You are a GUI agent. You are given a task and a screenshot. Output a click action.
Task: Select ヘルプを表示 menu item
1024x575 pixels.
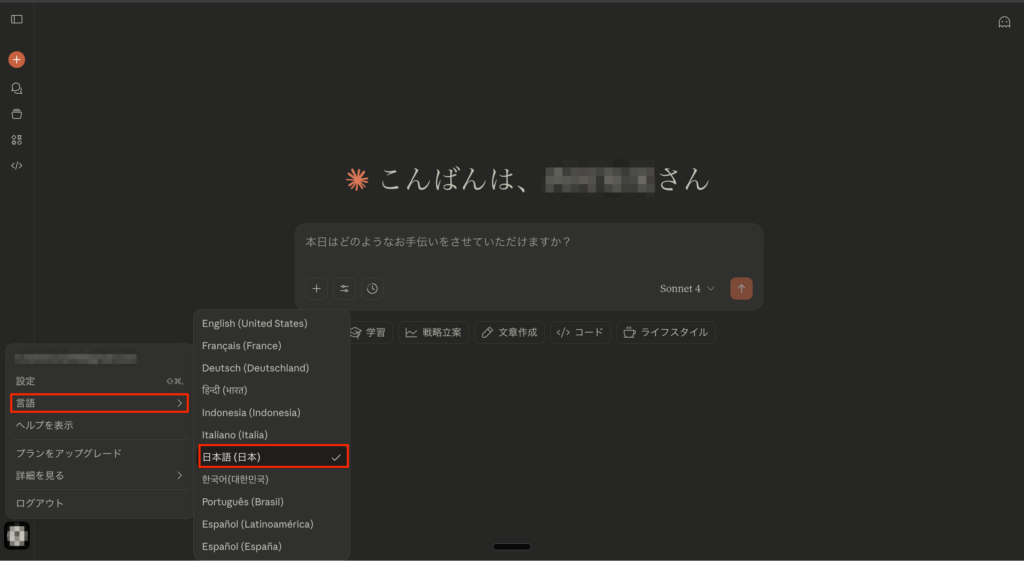(x=99, y=425)
